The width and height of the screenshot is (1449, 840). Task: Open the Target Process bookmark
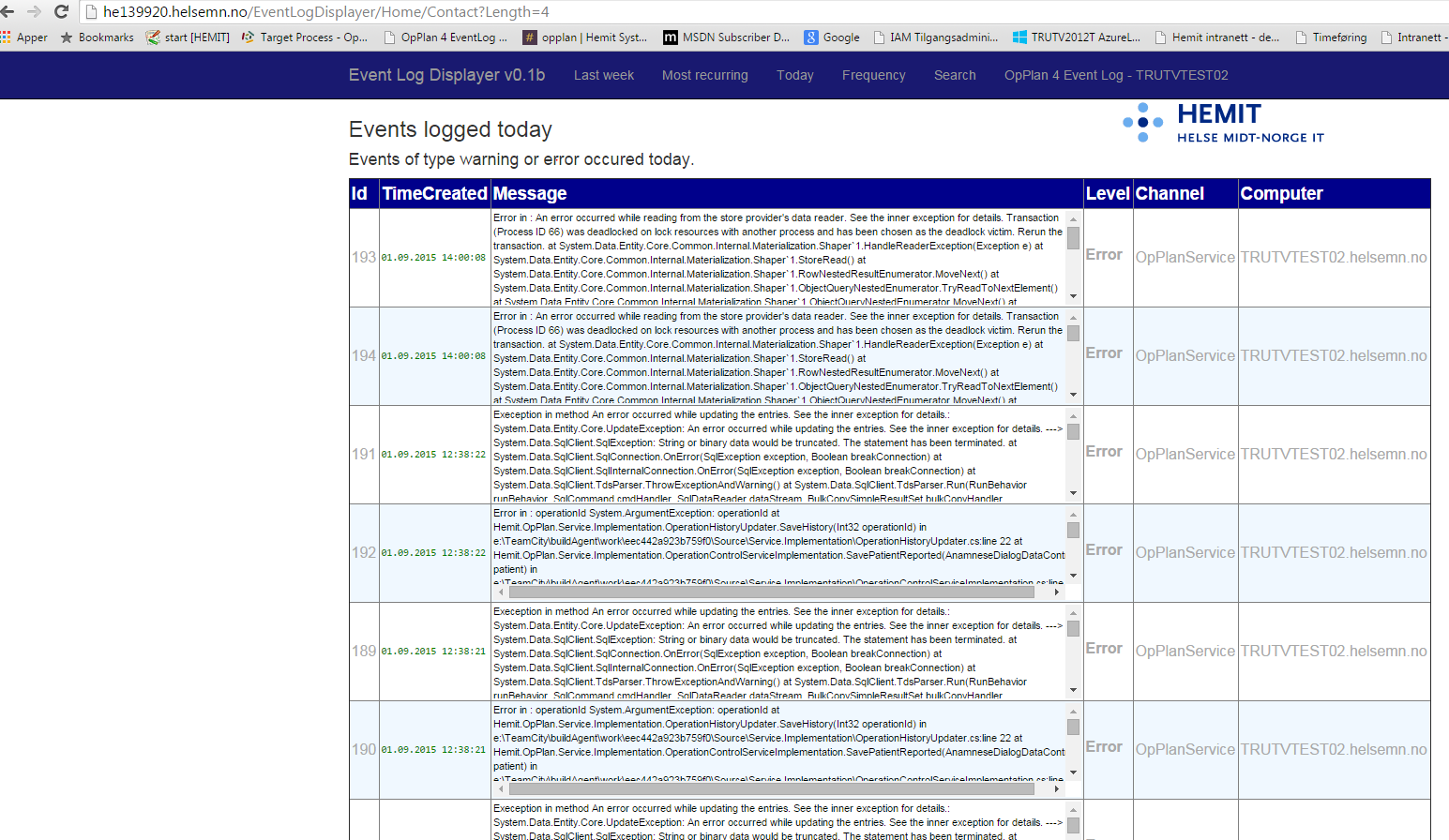305,37
